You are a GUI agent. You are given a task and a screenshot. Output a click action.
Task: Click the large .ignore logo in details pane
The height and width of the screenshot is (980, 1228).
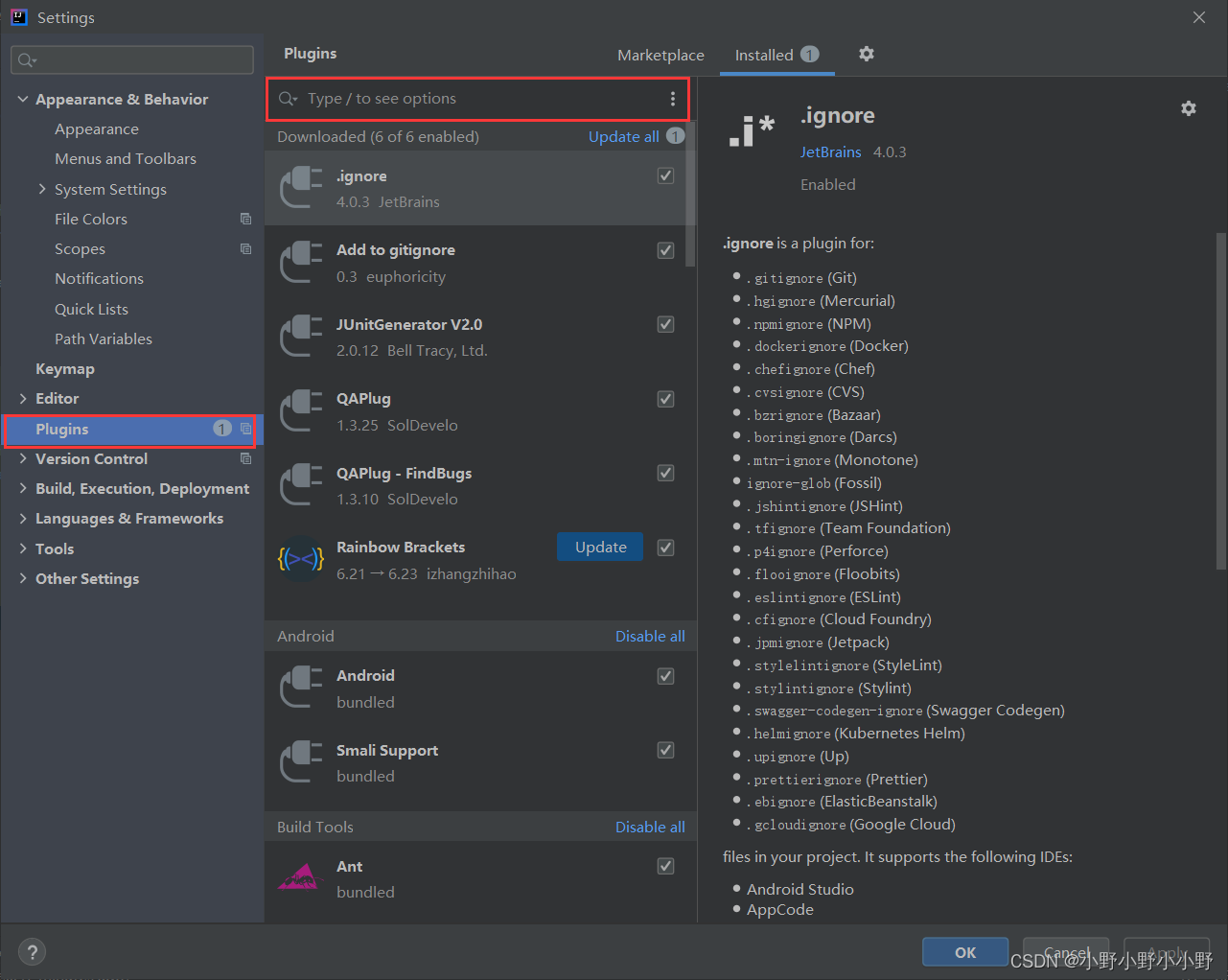click(x=752, y=131)
